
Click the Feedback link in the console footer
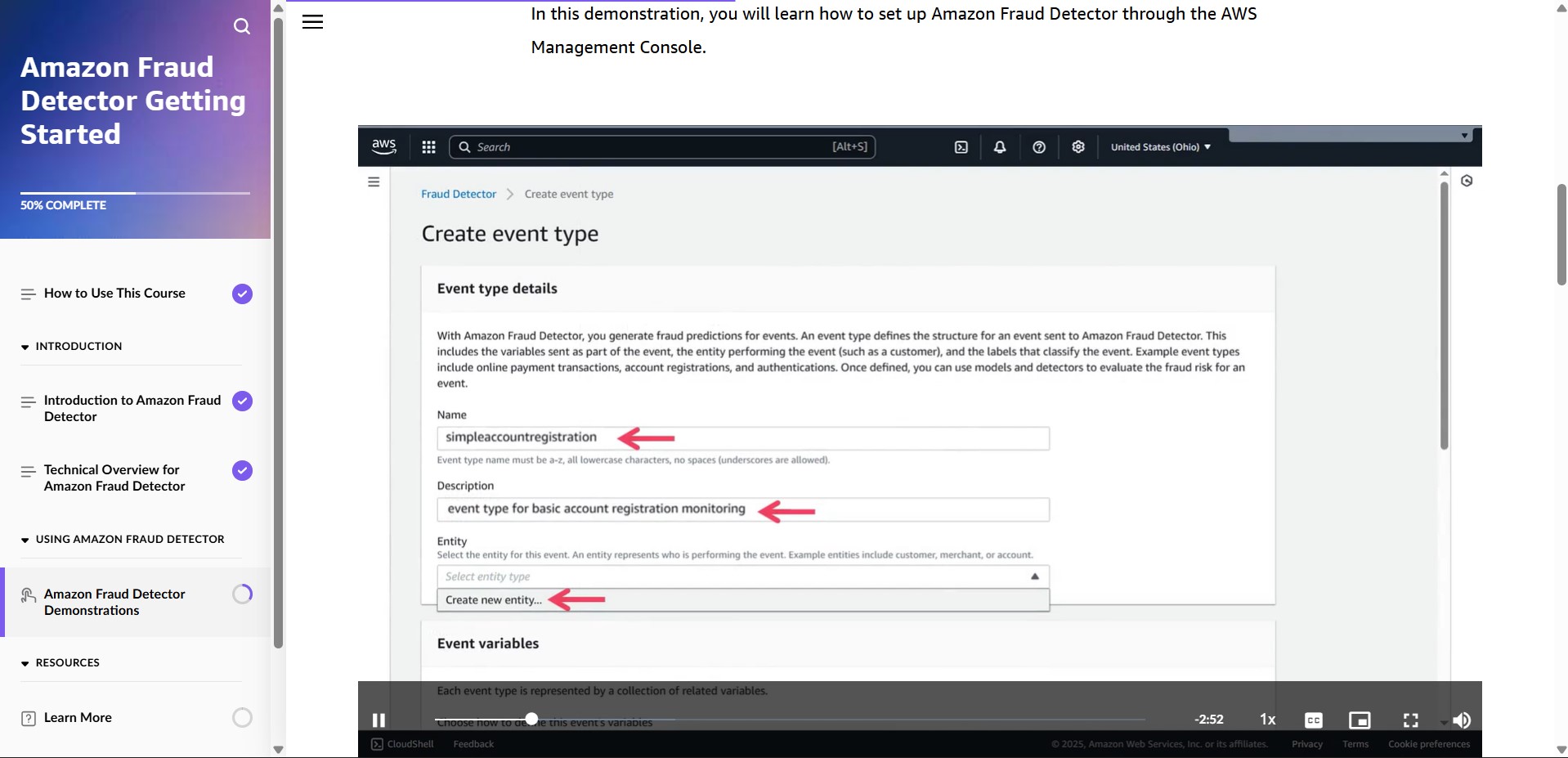tap(473, 744)
